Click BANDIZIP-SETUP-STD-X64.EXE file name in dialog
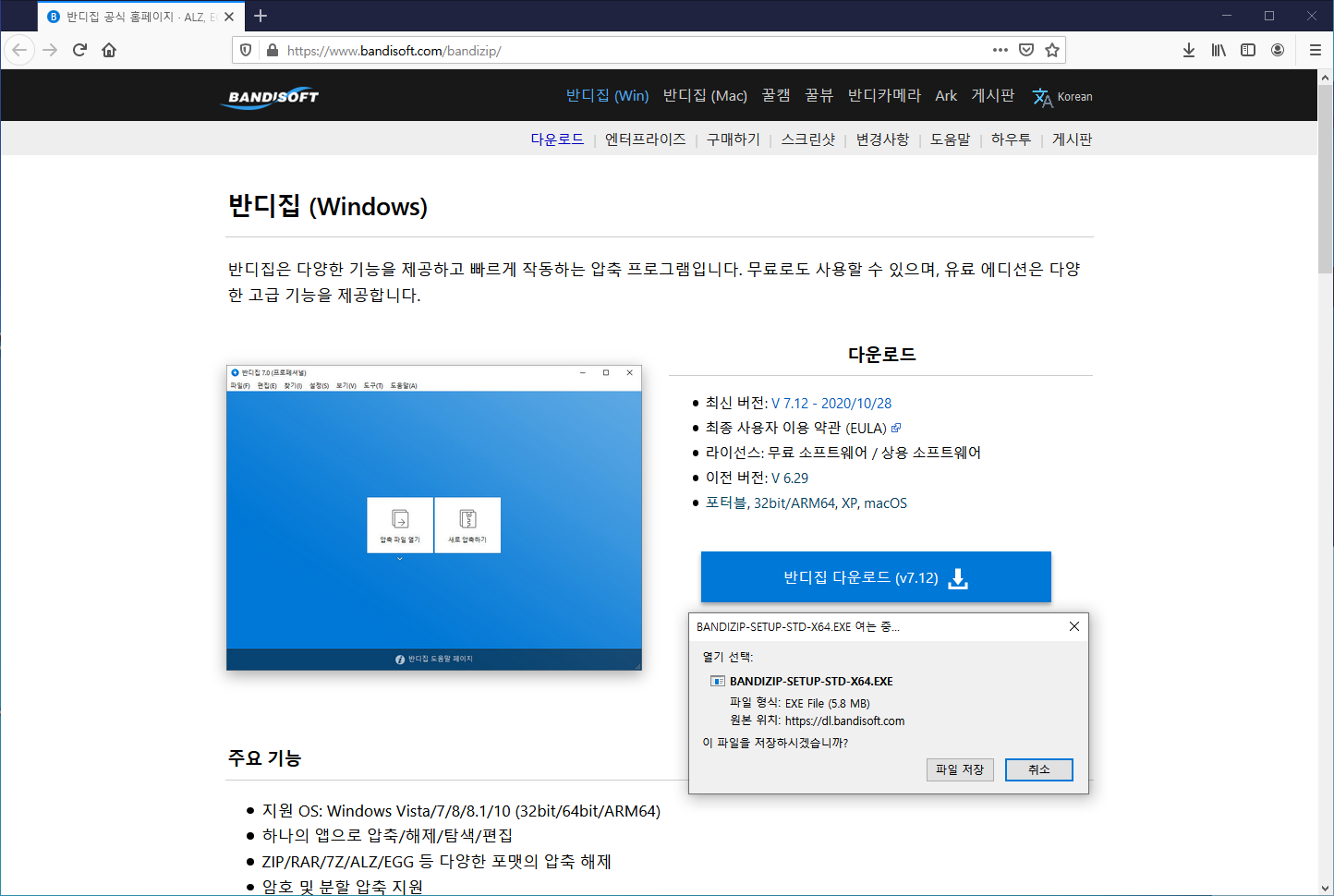The image size is (1334, 896). point(811,681)
